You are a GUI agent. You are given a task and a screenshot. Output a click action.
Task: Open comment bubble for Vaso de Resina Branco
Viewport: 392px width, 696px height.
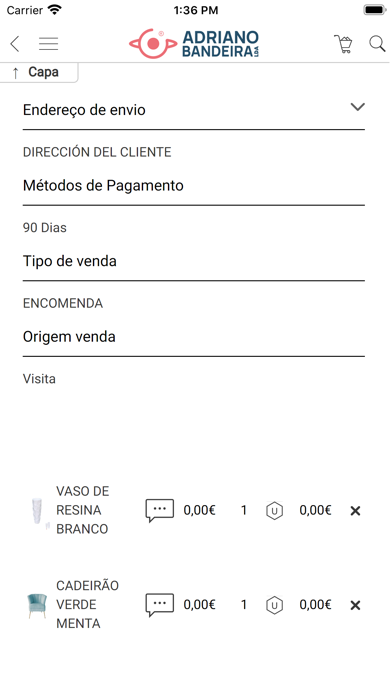[x=159, y=510]
